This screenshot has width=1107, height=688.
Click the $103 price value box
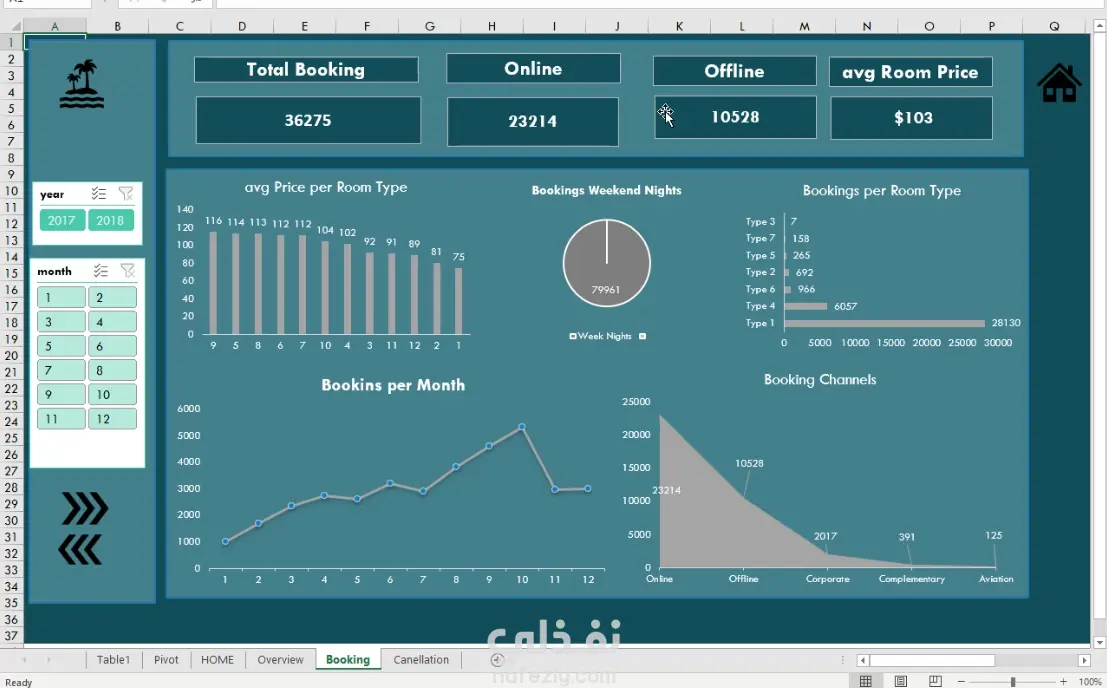coord(911,117)
